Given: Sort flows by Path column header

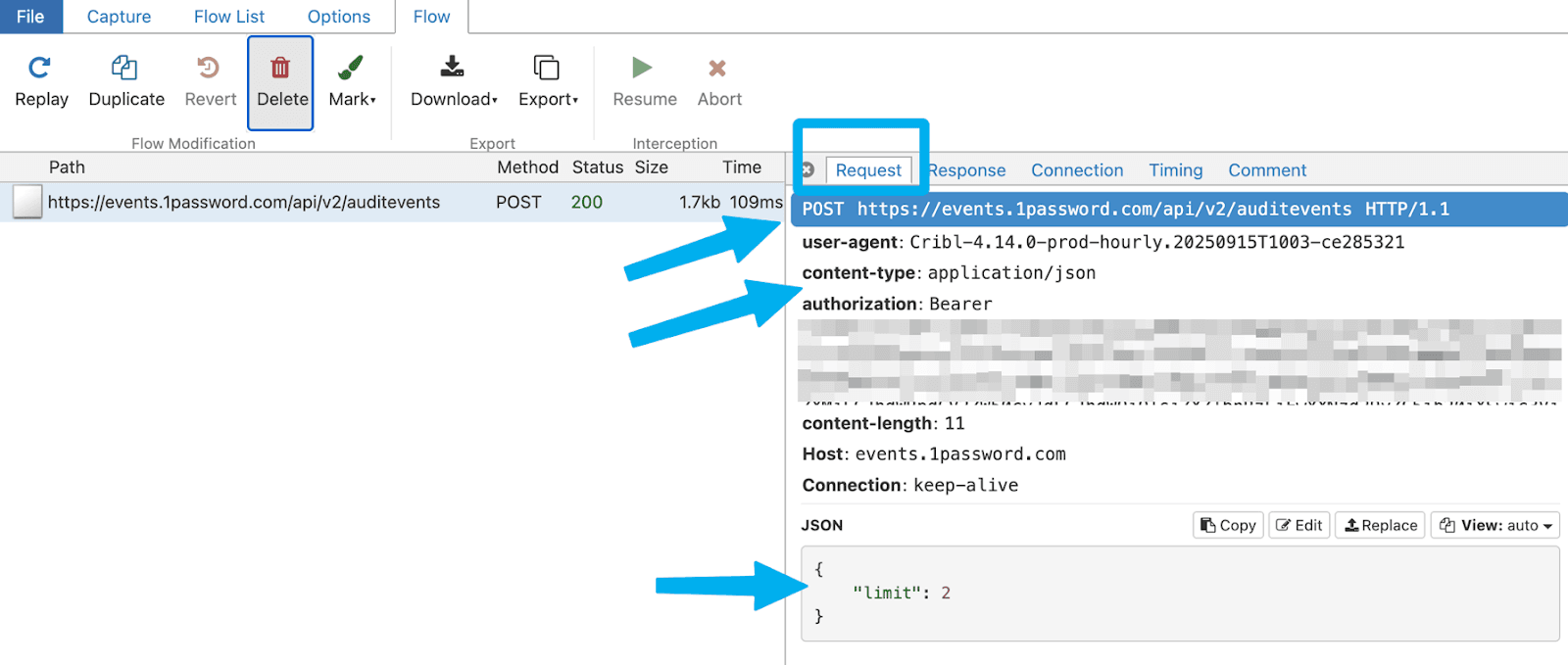Looking at the screenshot, I should 67,167.
